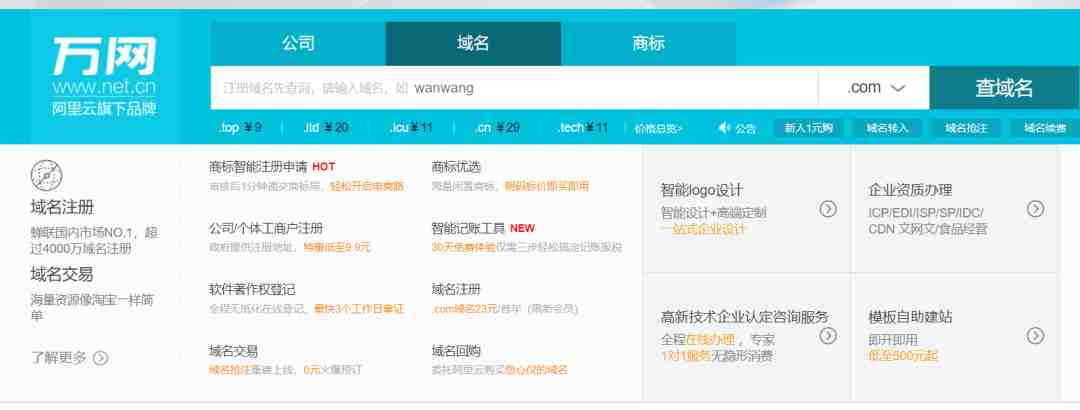Open 商标智能注册申请 link
1080x410 pixels.
[258, 167]
